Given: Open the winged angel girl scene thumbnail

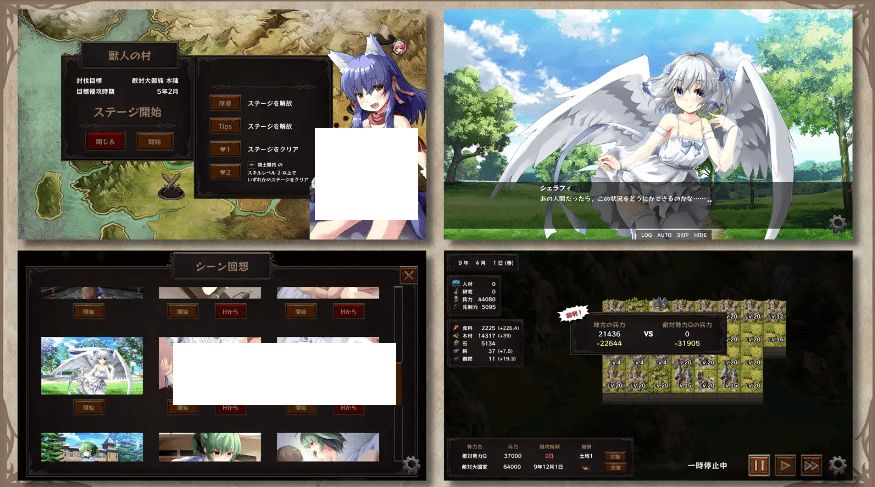Looking at the screenshot, I should click(x=92, y=365).
